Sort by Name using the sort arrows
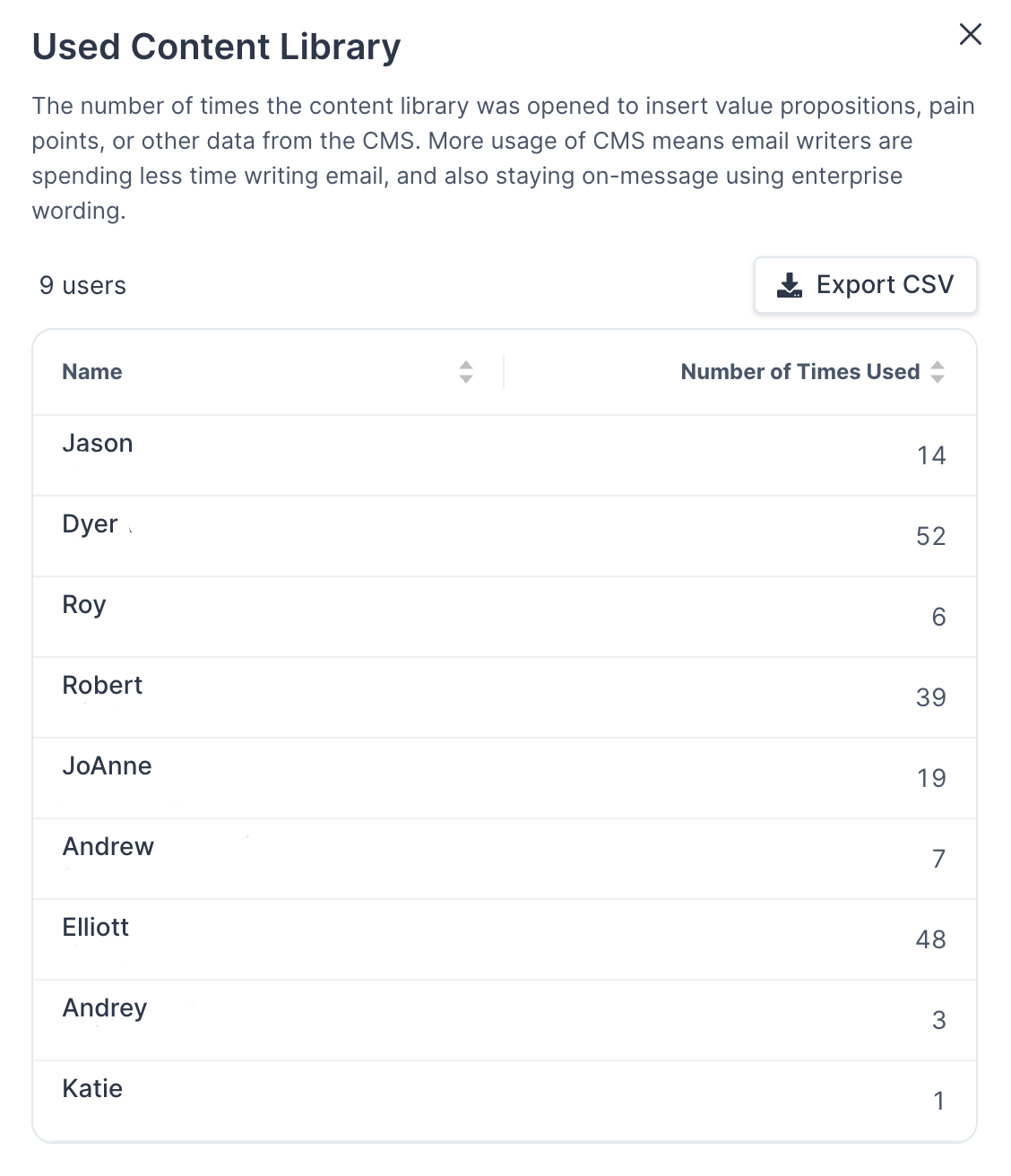The height and width of the screenshot is (1176, 1011). coord(466,372)
